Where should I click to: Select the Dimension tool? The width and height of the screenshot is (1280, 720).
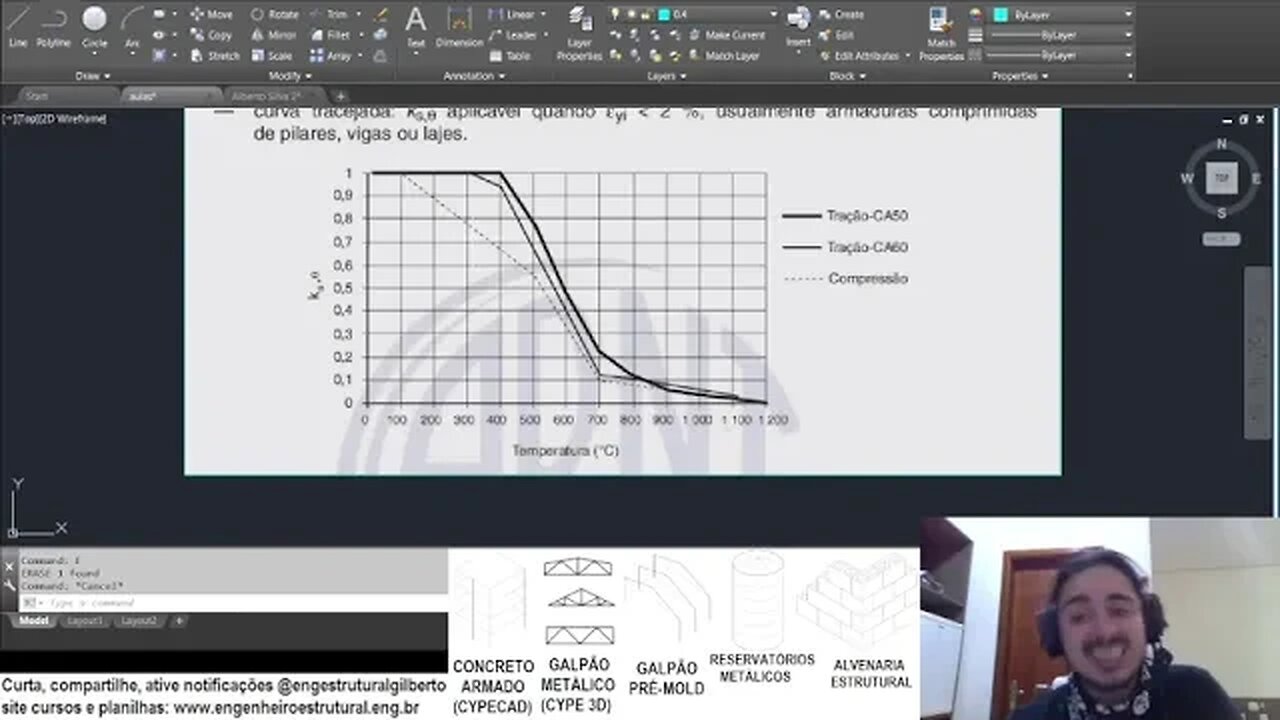[459, 26]
